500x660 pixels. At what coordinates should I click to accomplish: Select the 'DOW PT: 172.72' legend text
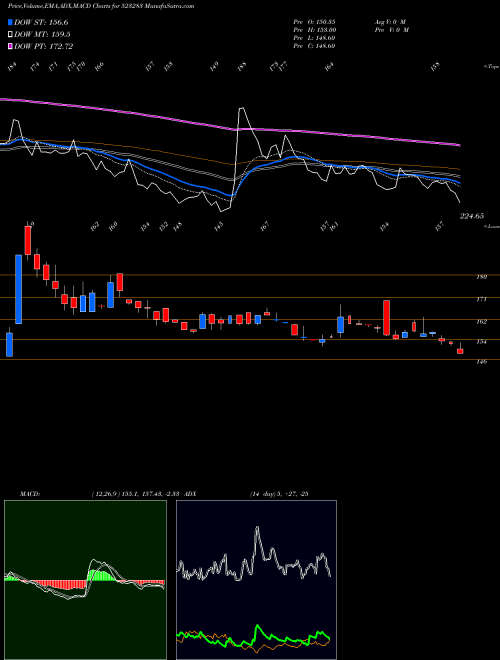click(44, 46)
